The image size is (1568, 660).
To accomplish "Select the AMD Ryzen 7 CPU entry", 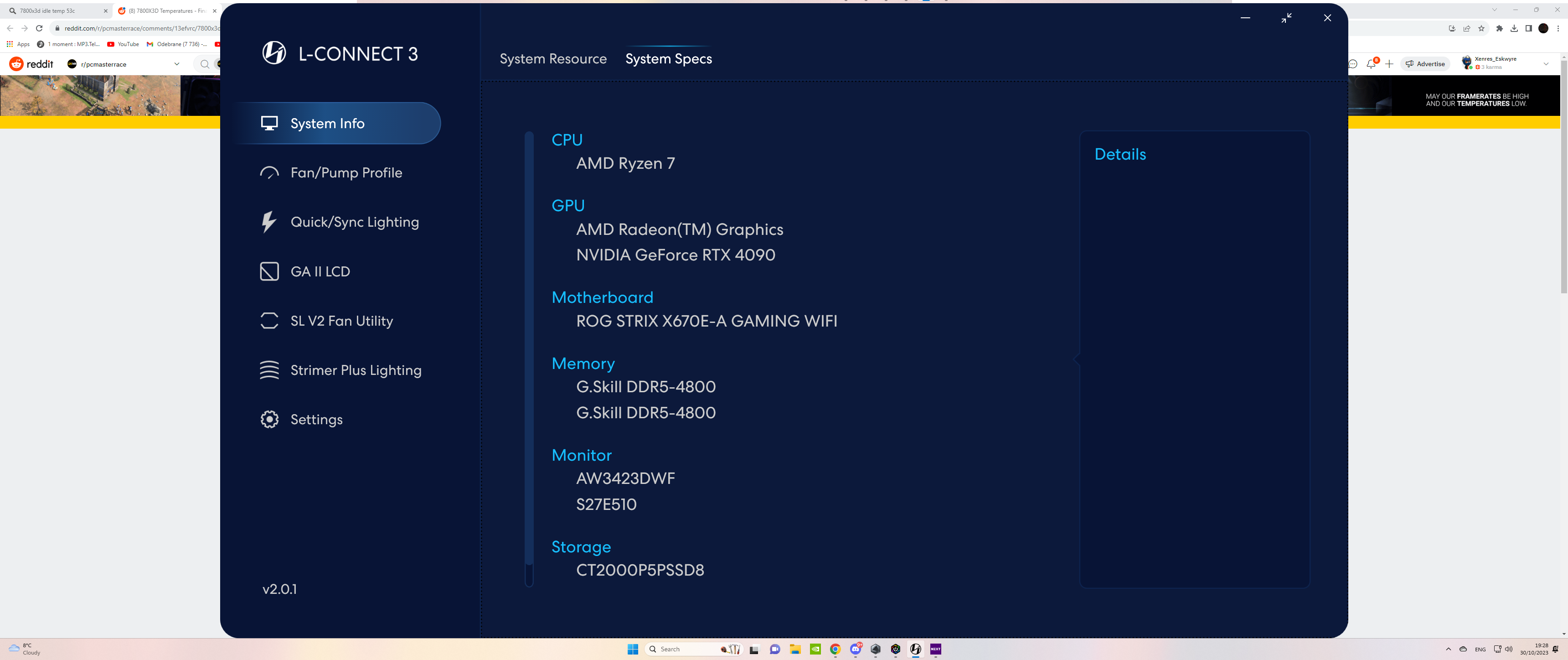I will pyautogui.click(x=625, y=163).
